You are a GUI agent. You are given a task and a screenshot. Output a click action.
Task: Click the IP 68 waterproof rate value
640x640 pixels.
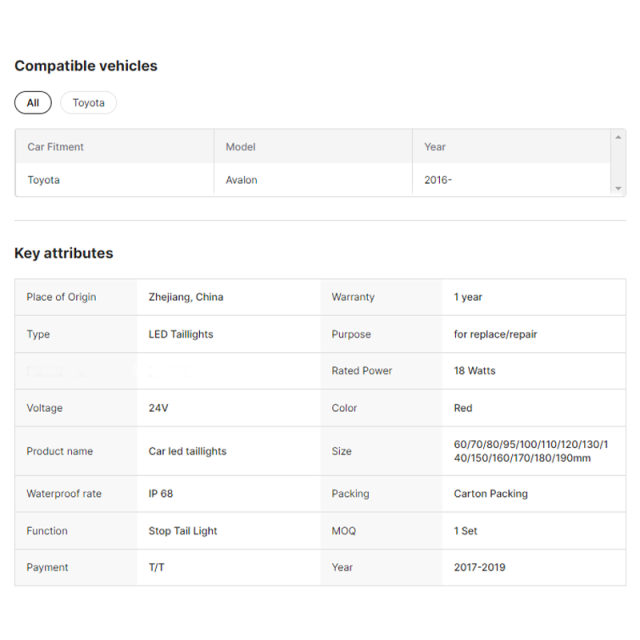point(161,493)
